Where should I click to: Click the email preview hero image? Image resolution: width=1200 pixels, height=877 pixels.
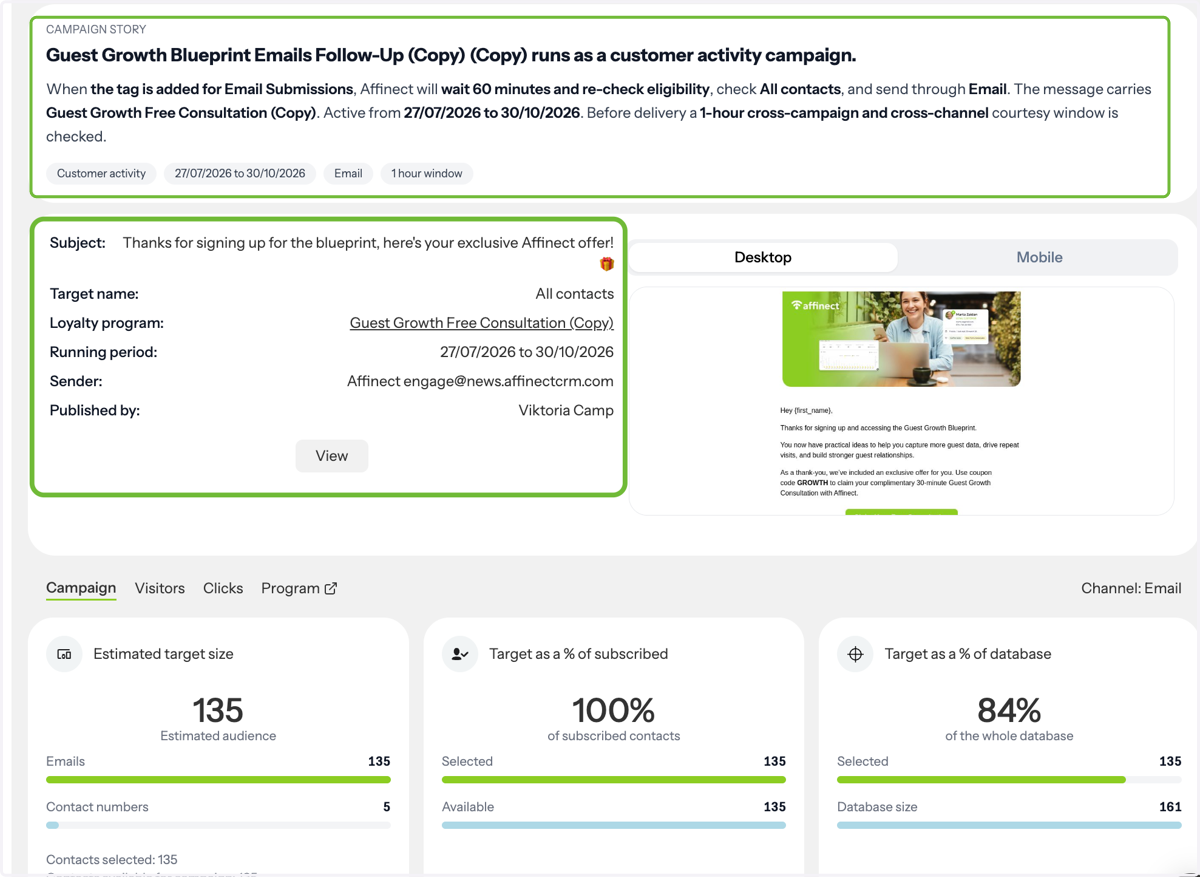click(901, 339)
